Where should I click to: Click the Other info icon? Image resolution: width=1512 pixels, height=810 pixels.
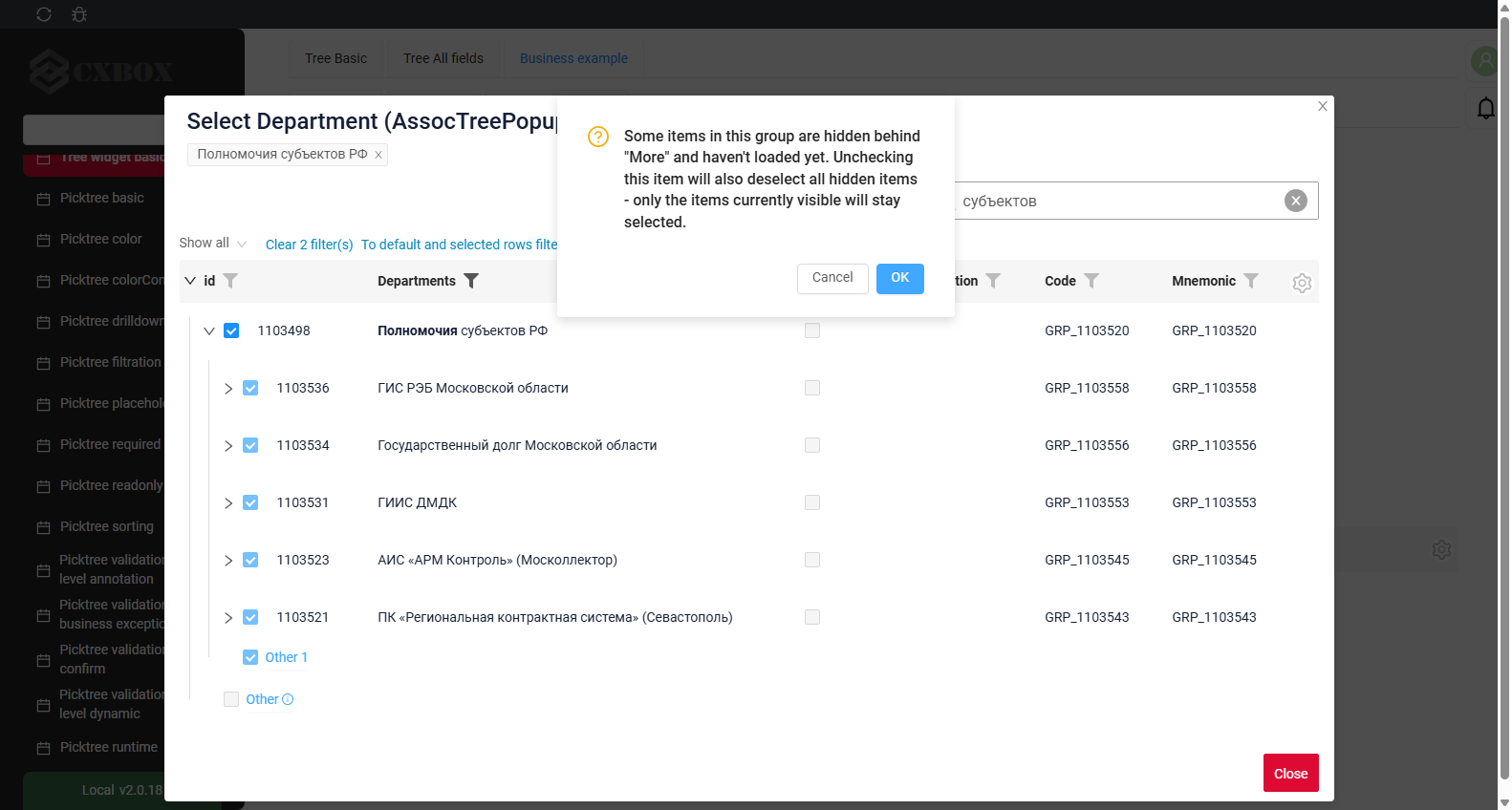tap(288, 699)
